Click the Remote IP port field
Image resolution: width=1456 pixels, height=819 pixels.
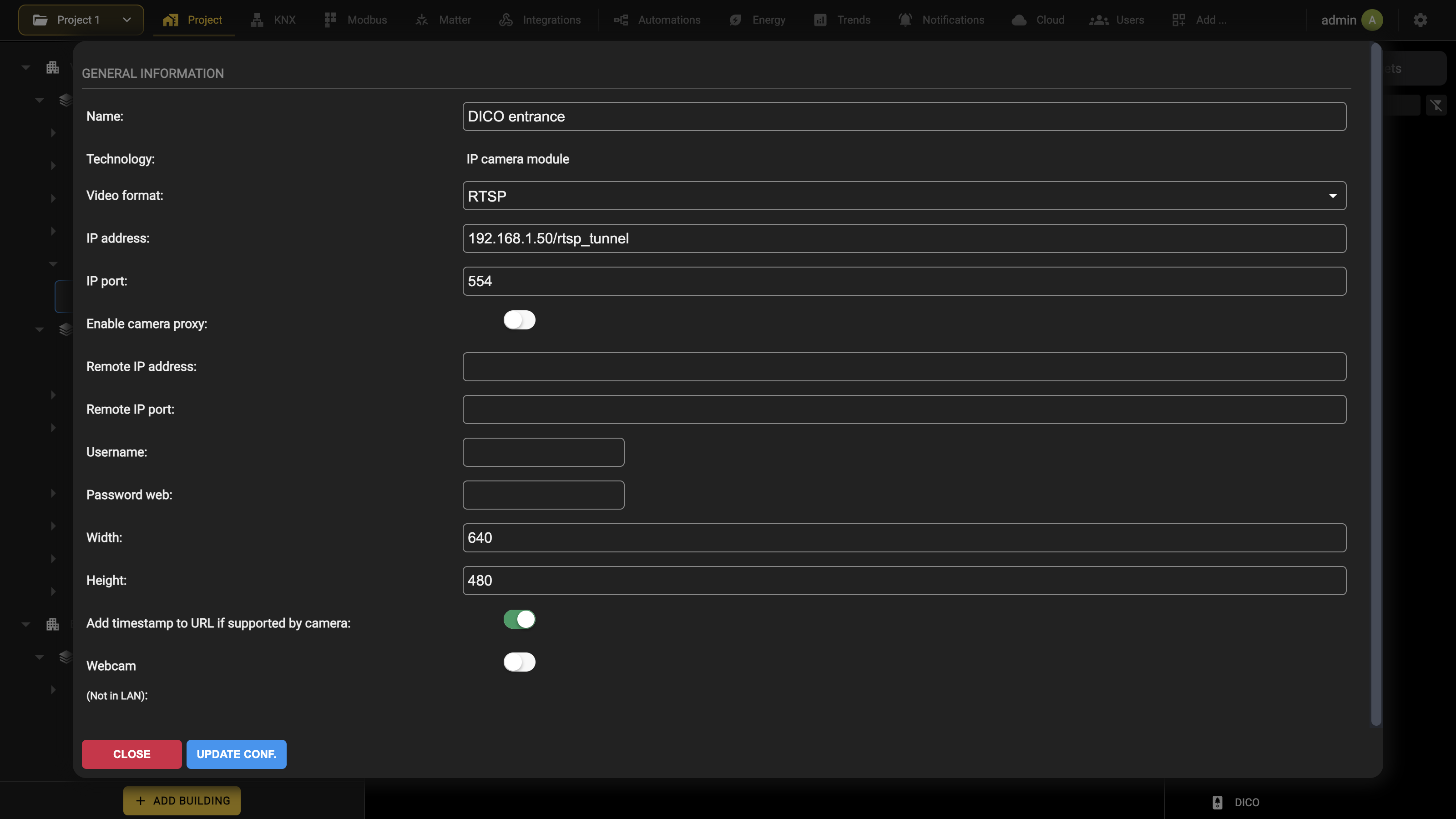(905, 409)
